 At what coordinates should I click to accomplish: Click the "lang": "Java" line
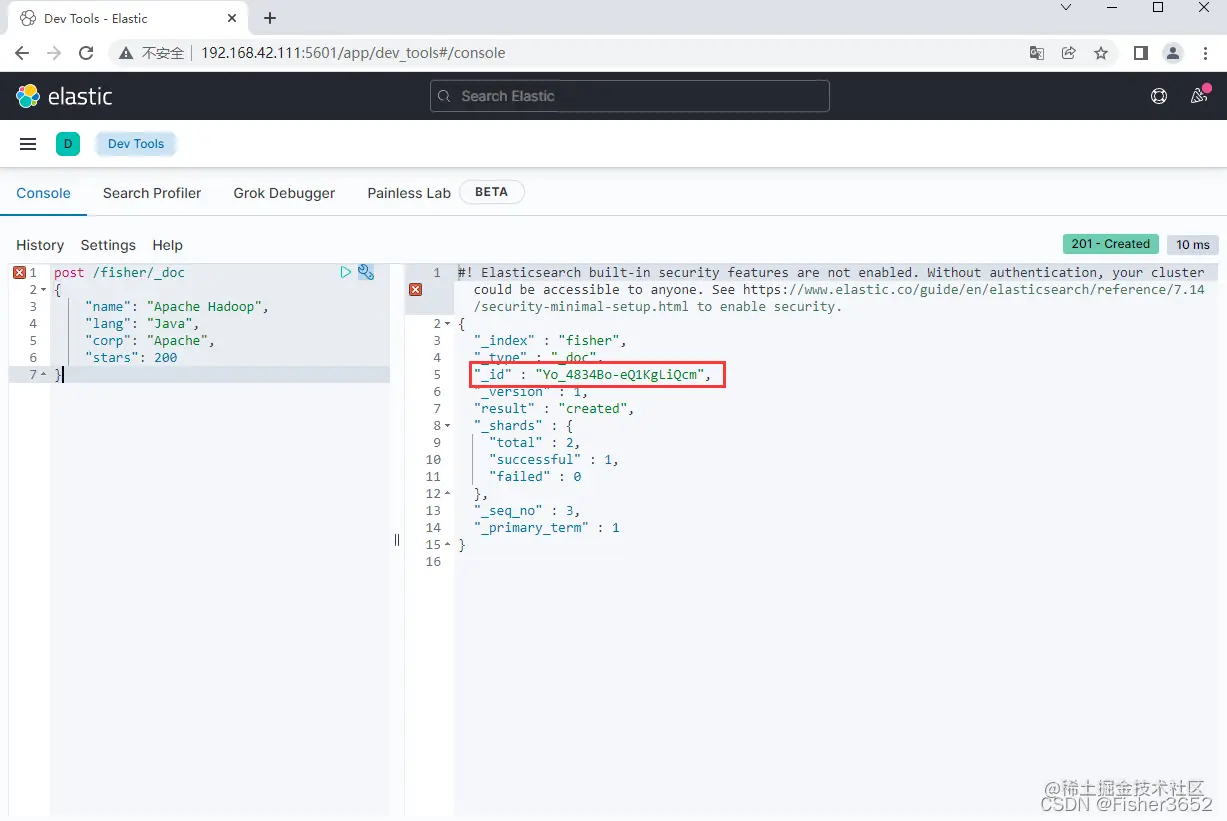(143, 324)
